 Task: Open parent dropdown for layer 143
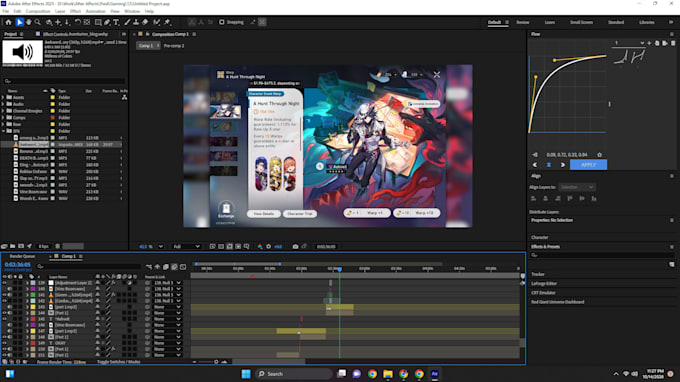click(167, 307)
